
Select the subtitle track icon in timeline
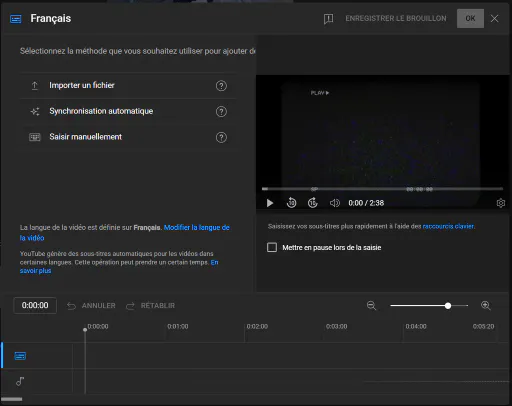[20, 356]
